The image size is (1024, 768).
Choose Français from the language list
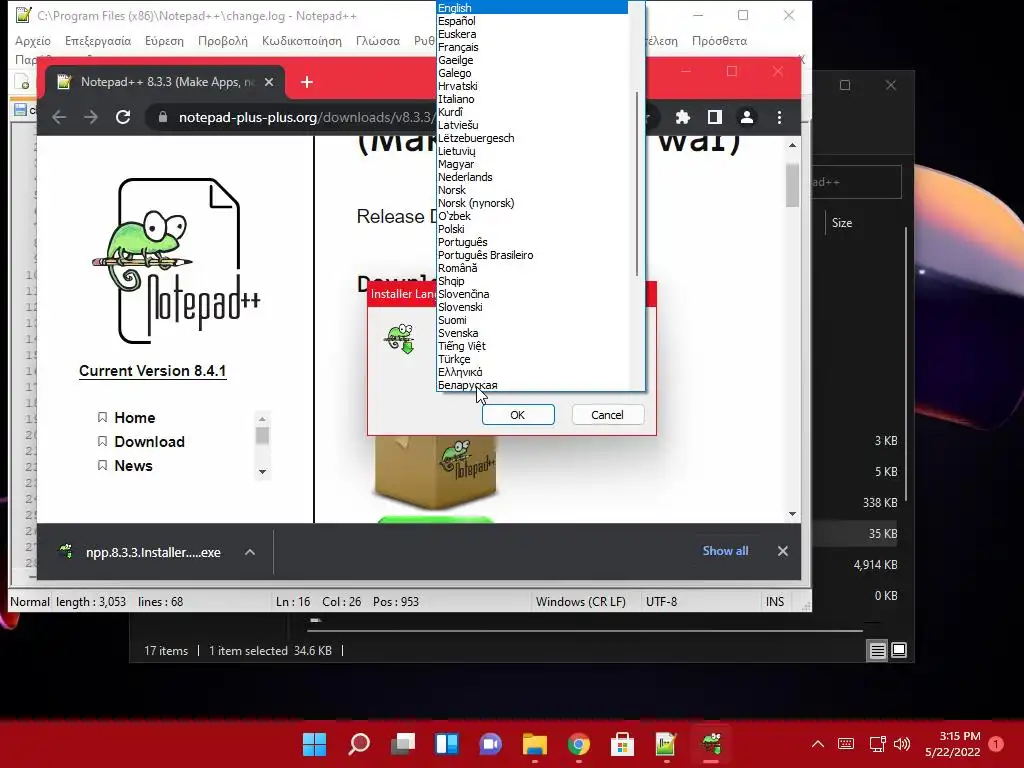click(532, 47)
